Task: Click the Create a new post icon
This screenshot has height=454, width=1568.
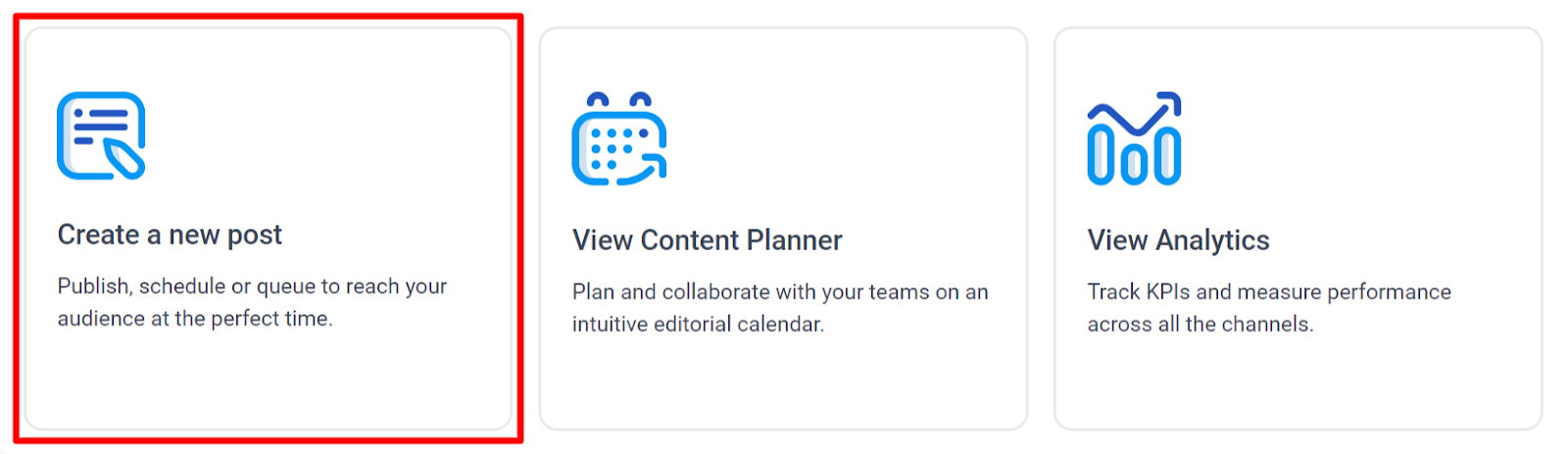Action: pyautogui.click(x=101, y=135)
